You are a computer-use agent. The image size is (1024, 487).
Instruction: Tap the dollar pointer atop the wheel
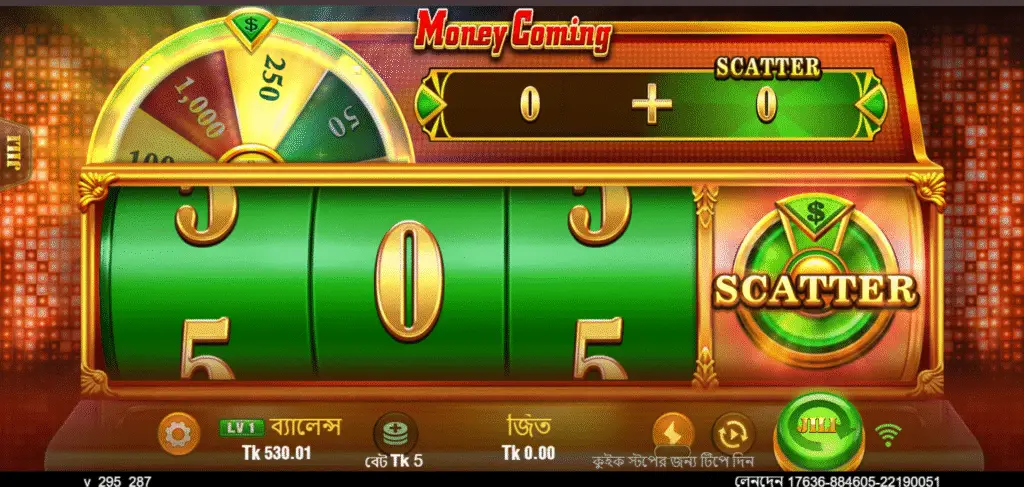pyautogui.click(x=251, y=27)
